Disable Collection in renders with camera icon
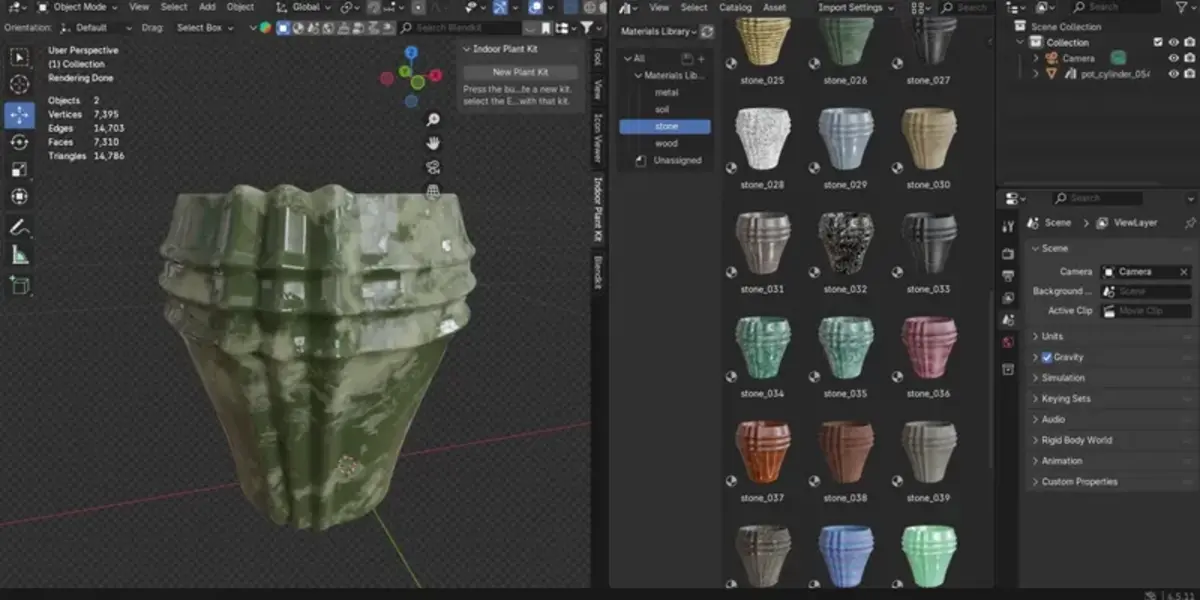 pyautogui.click(x=1189, y=43)
